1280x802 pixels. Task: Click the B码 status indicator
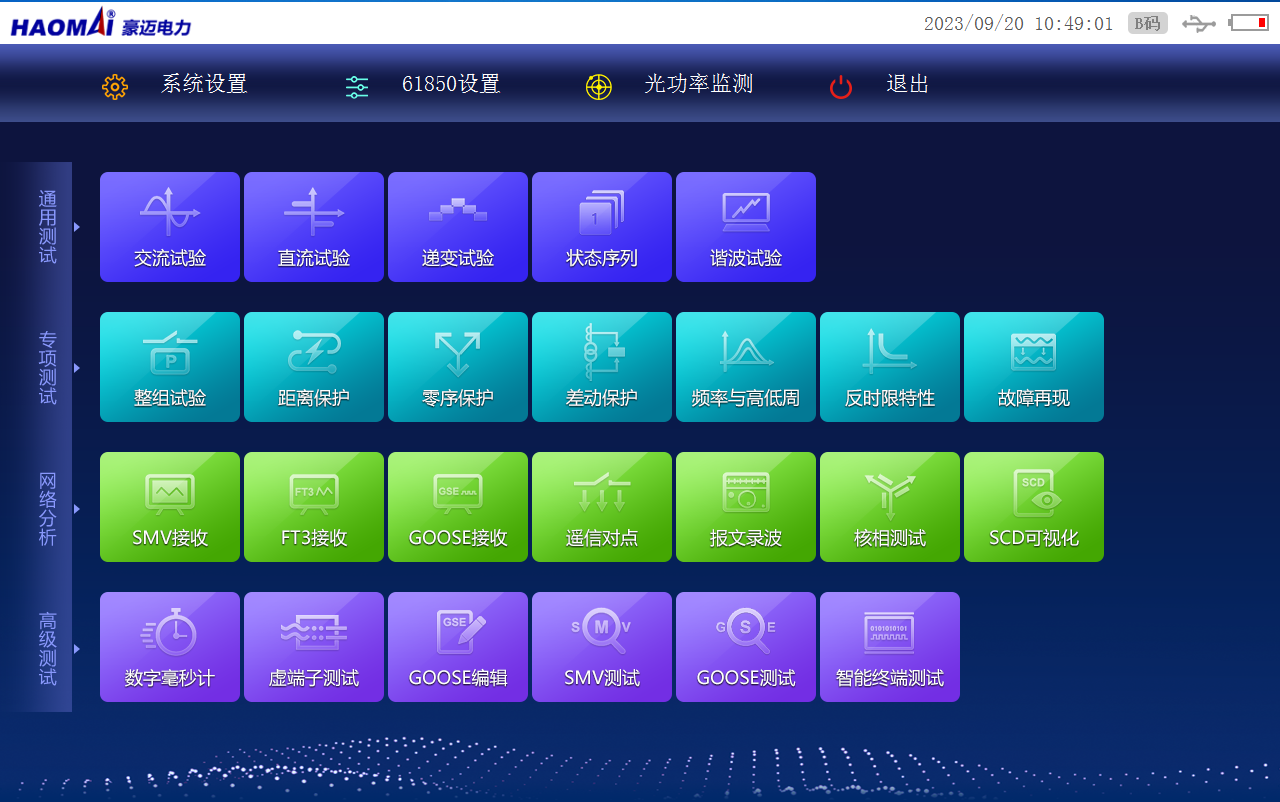(x=1147, y=23)
